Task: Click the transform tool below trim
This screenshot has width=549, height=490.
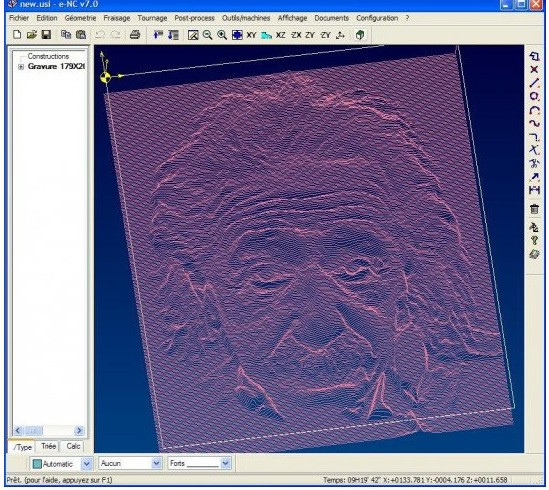Action: [x=534, y=163]
